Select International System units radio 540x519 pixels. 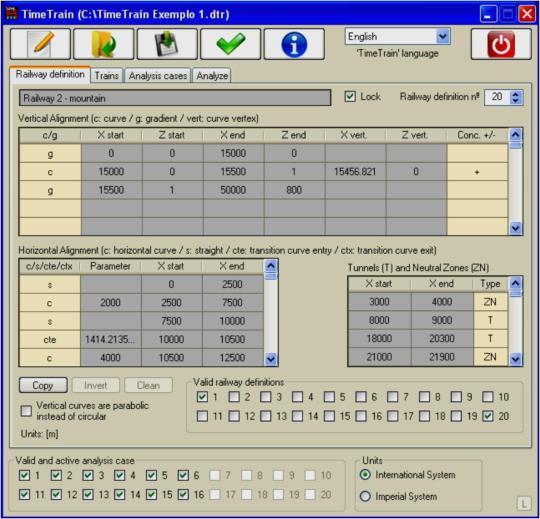click(365, 475)
